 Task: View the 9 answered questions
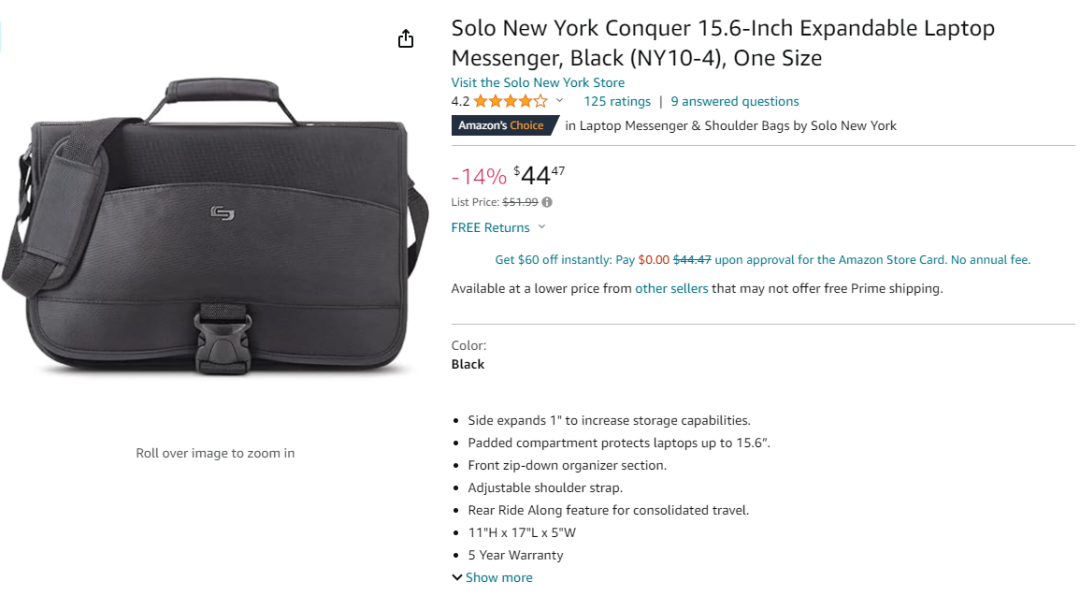(734, 101)
